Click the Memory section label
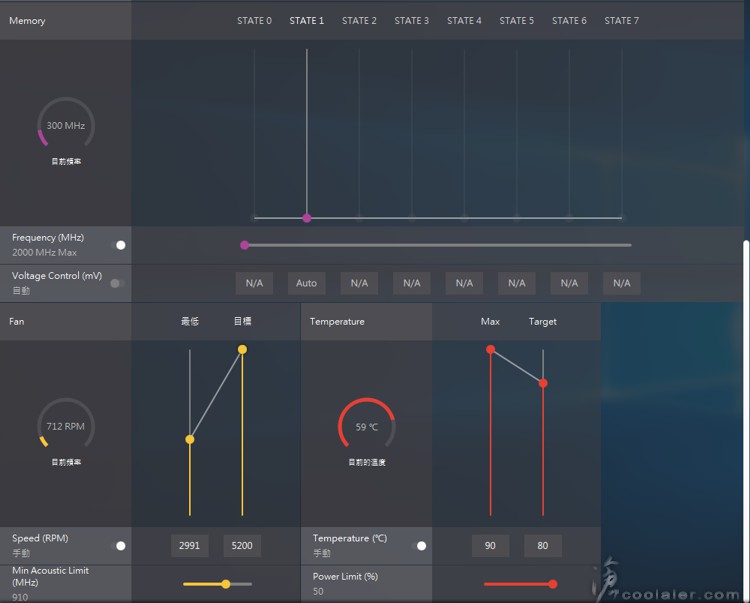 point(27,21)
